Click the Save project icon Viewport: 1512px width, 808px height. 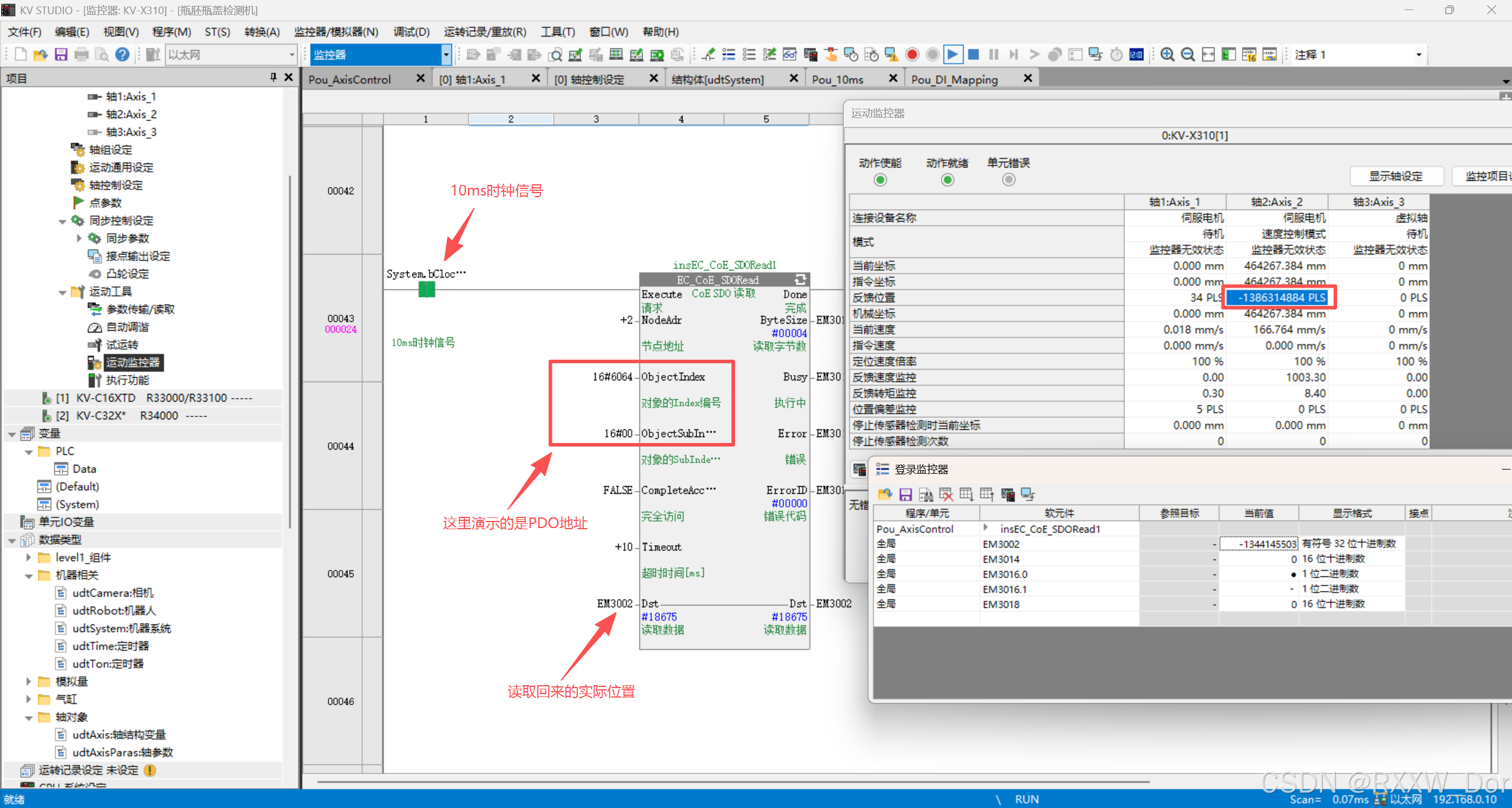(61, 55)
